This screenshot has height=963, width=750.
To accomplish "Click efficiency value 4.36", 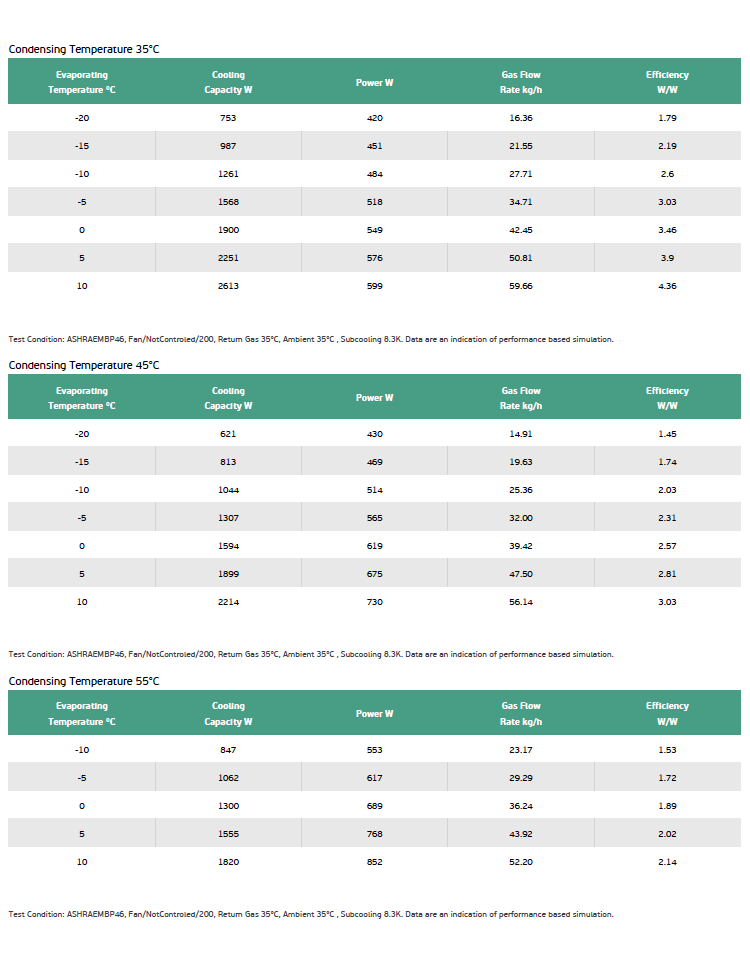I will click(667, 286).
